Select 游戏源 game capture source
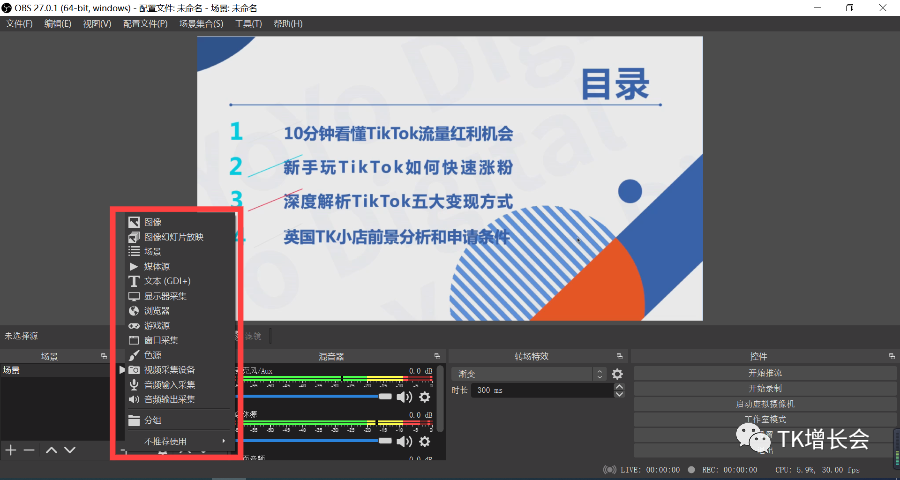This screenshot has height=480, width=900. tap(179, 326)
